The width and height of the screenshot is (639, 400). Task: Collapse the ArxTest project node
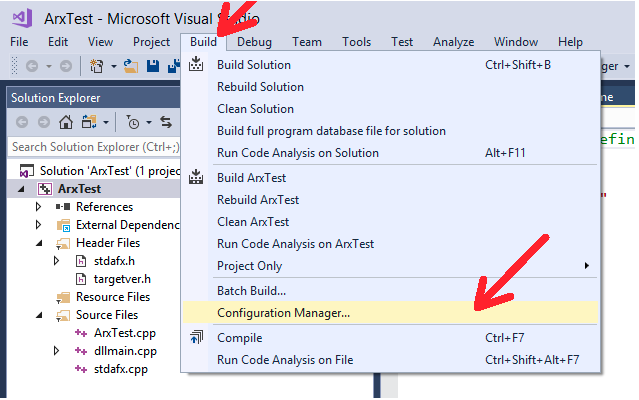[21, 189]
